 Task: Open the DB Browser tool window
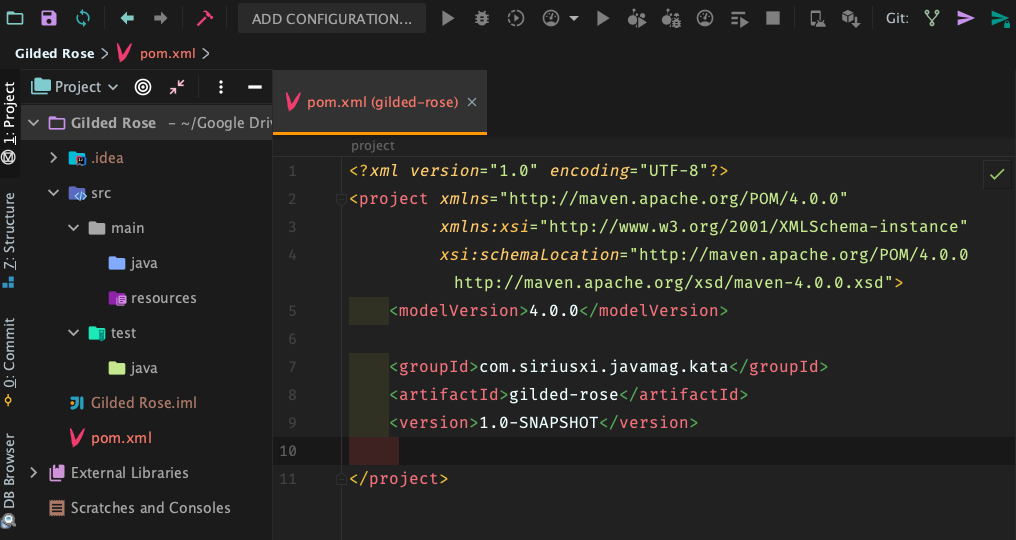(9, 480)
